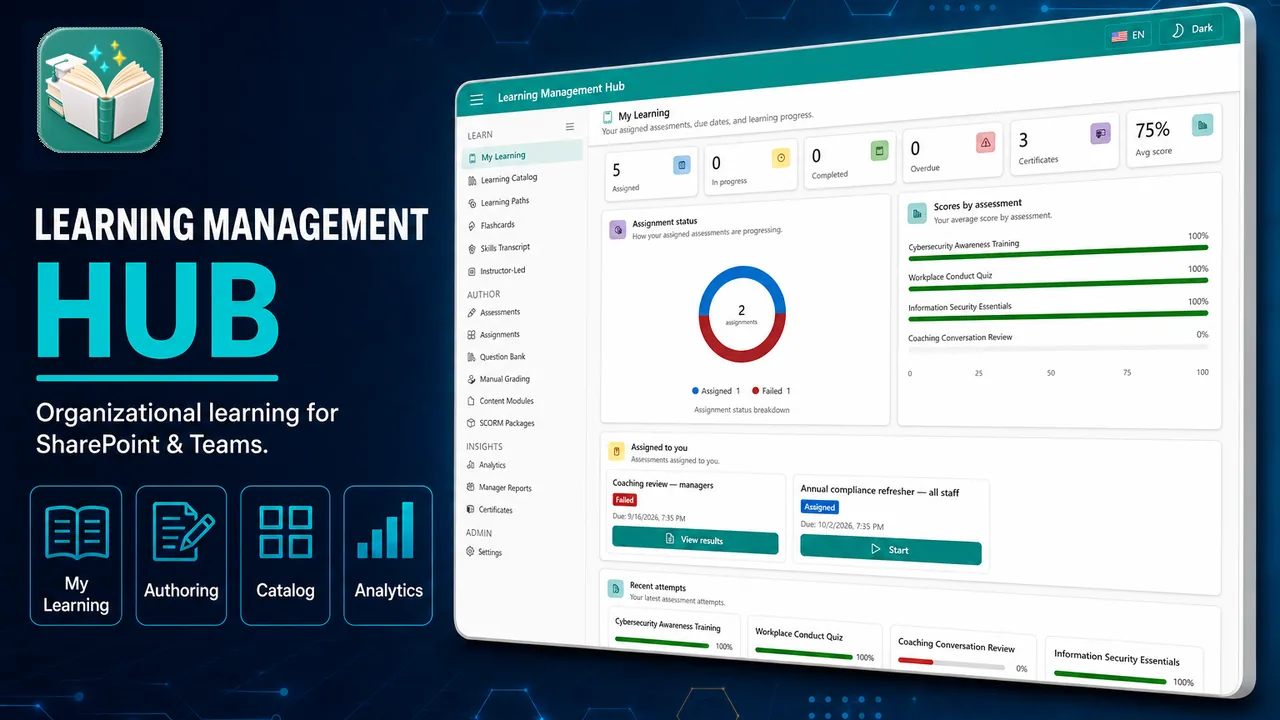Screen dimensions: 1280x720
Task: Click the In progress clock icon
Action: pos(781,158)
